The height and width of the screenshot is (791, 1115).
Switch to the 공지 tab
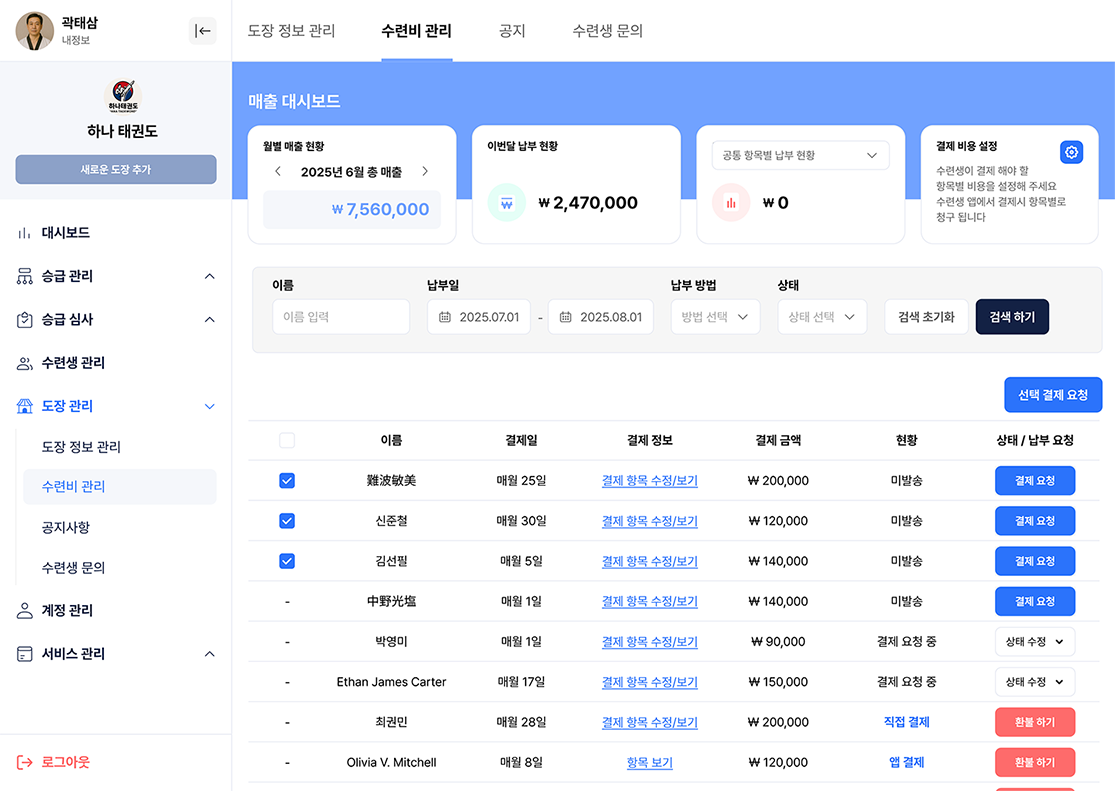pos(512,31)
